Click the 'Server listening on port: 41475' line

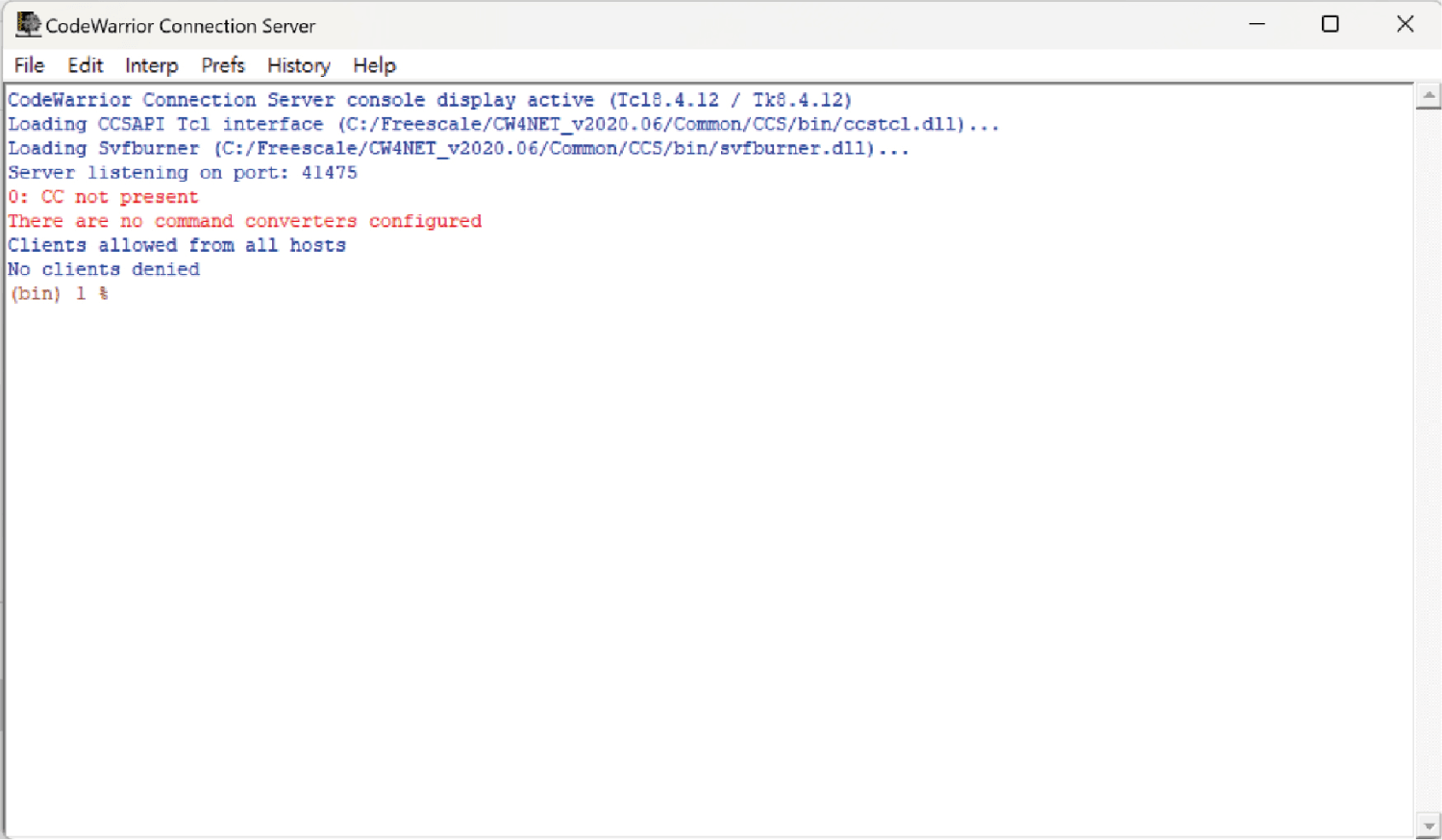[183, 173]
